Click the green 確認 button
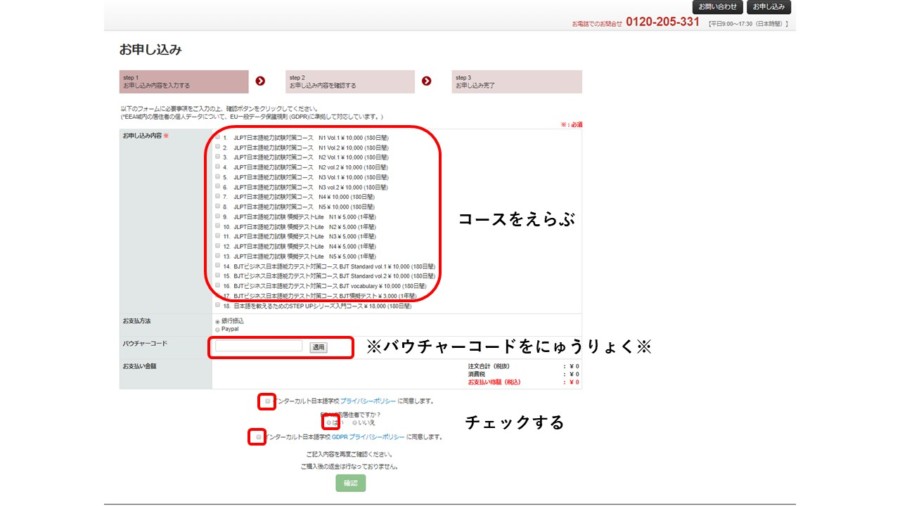Viewport: 900px width, 506px height. click(x=350, y=483)
